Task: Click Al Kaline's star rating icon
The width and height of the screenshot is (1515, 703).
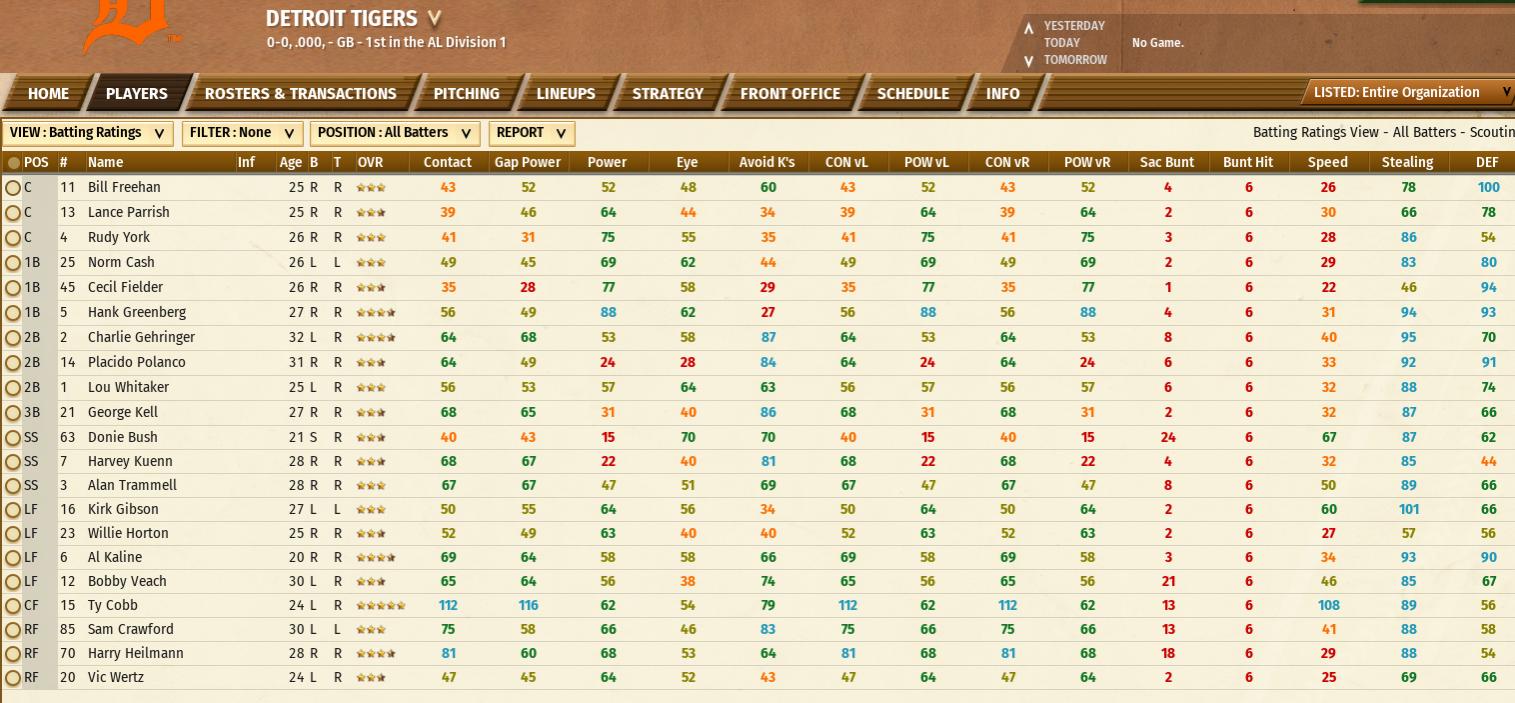Action: [x=376, y=557]
